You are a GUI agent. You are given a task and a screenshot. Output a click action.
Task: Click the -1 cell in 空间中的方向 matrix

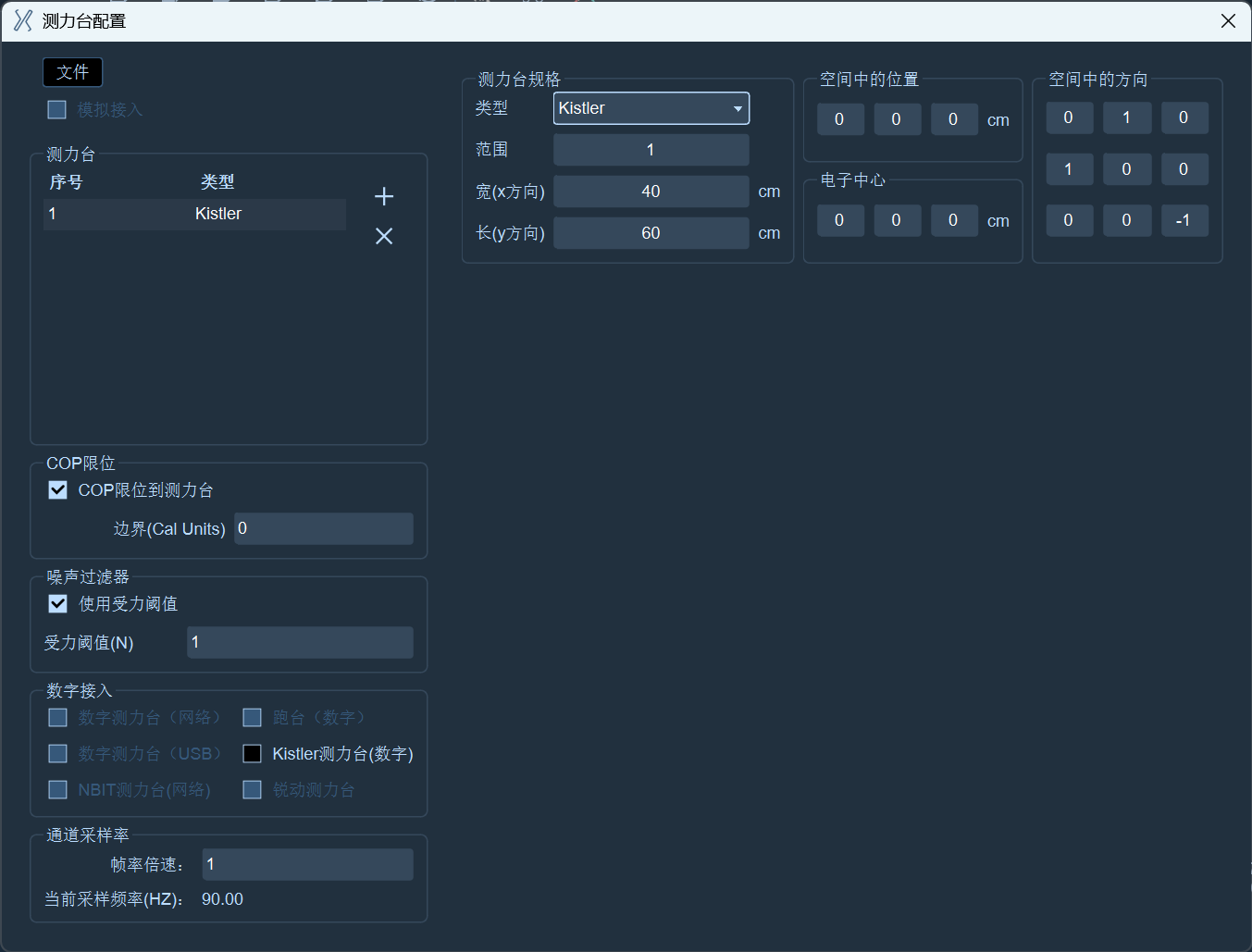[1184, 220]
